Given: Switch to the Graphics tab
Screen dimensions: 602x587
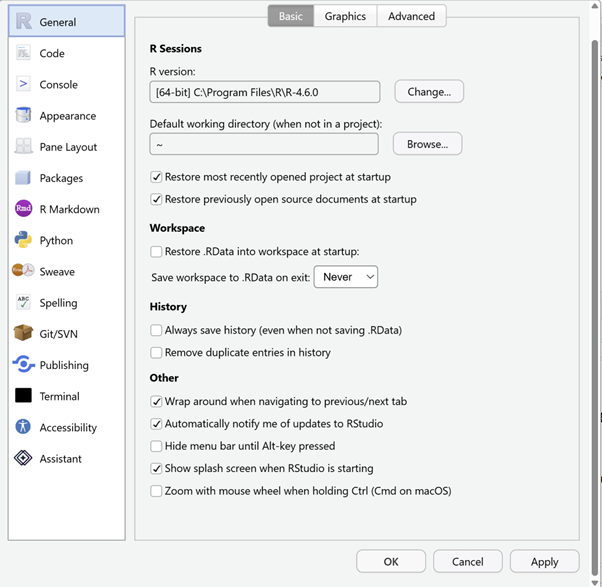Looking at the screenshot, I should tap(345, 16).
